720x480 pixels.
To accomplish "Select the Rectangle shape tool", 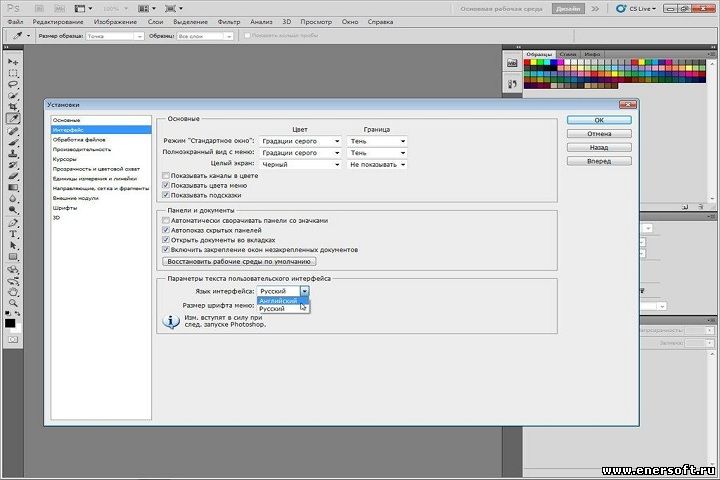I will 13,257.
